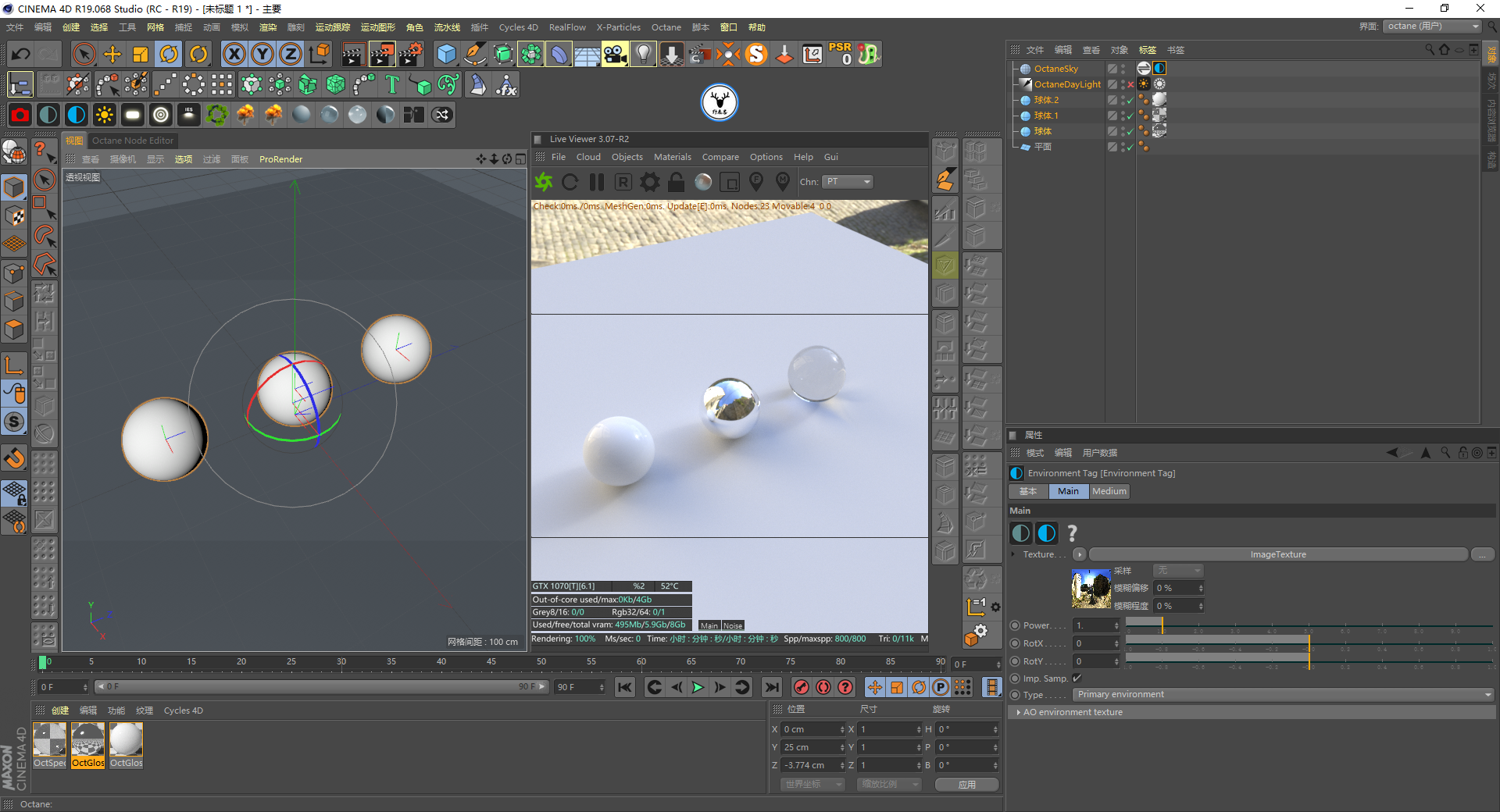Open Live Viewer Materials menu

coord(673,157)
